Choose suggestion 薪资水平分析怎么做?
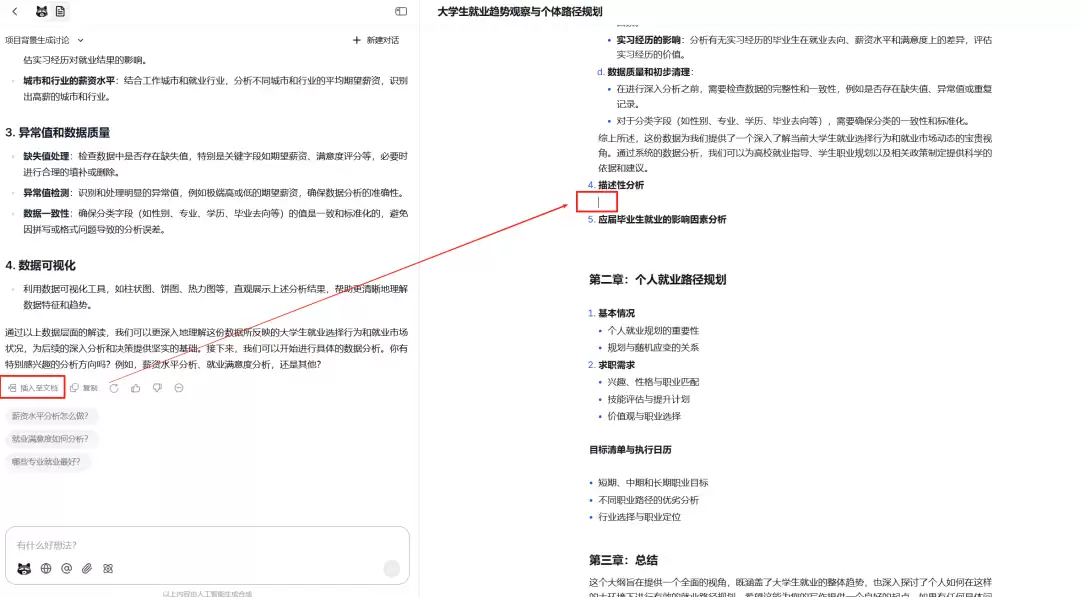Viewport: 1080px width, 597px height. (50, 416)
